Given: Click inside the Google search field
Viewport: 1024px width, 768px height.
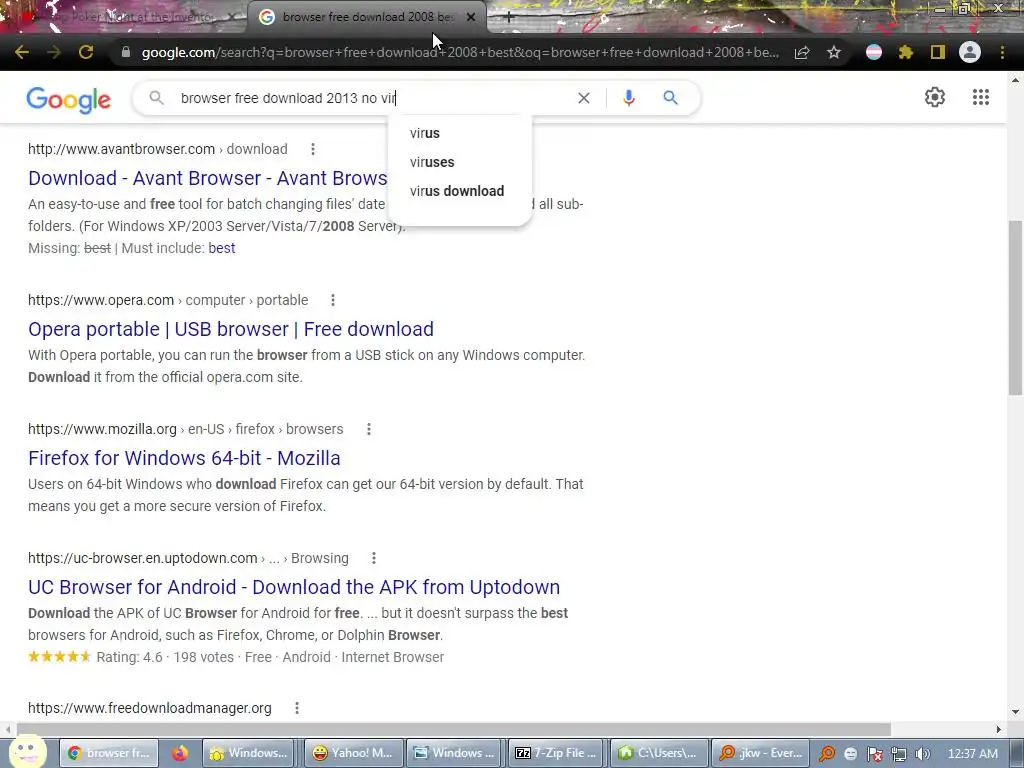Looking at the screenshot, I should pyautogui.click(x=372, y=98).
